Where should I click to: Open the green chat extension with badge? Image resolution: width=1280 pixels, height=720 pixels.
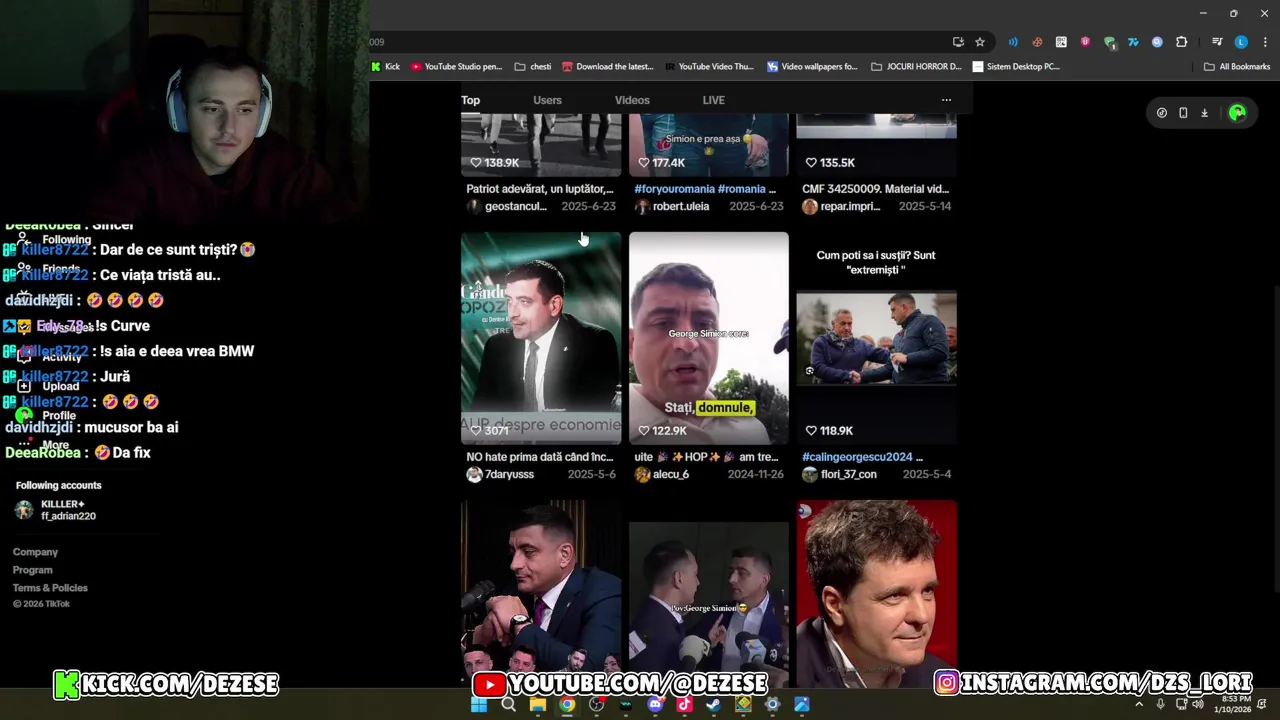click(x=1109, y=42)
